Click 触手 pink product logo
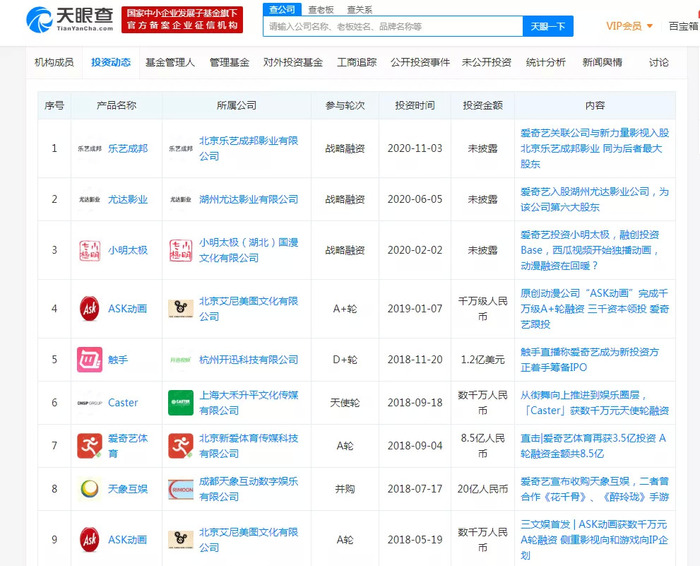 coord(90,360)
